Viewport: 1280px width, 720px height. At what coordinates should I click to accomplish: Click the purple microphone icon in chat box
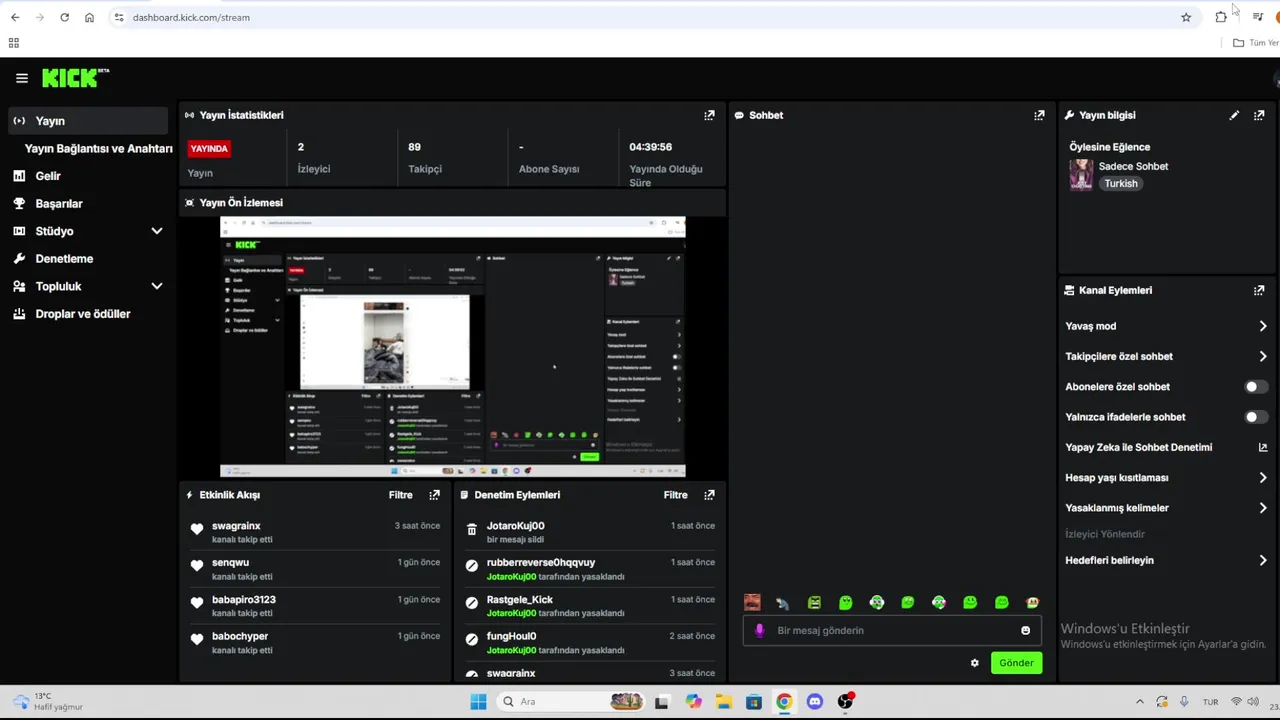pyautogui.click(x=759, y=630)
